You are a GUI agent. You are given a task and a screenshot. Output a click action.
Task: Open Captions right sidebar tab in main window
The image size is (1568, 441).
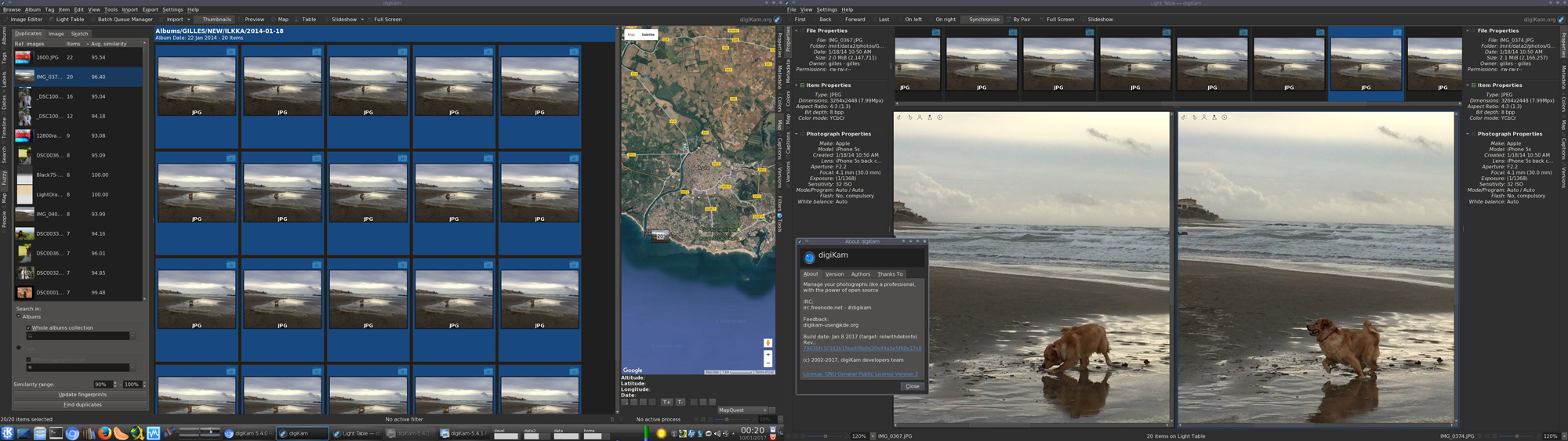click(x=779, y=146)
